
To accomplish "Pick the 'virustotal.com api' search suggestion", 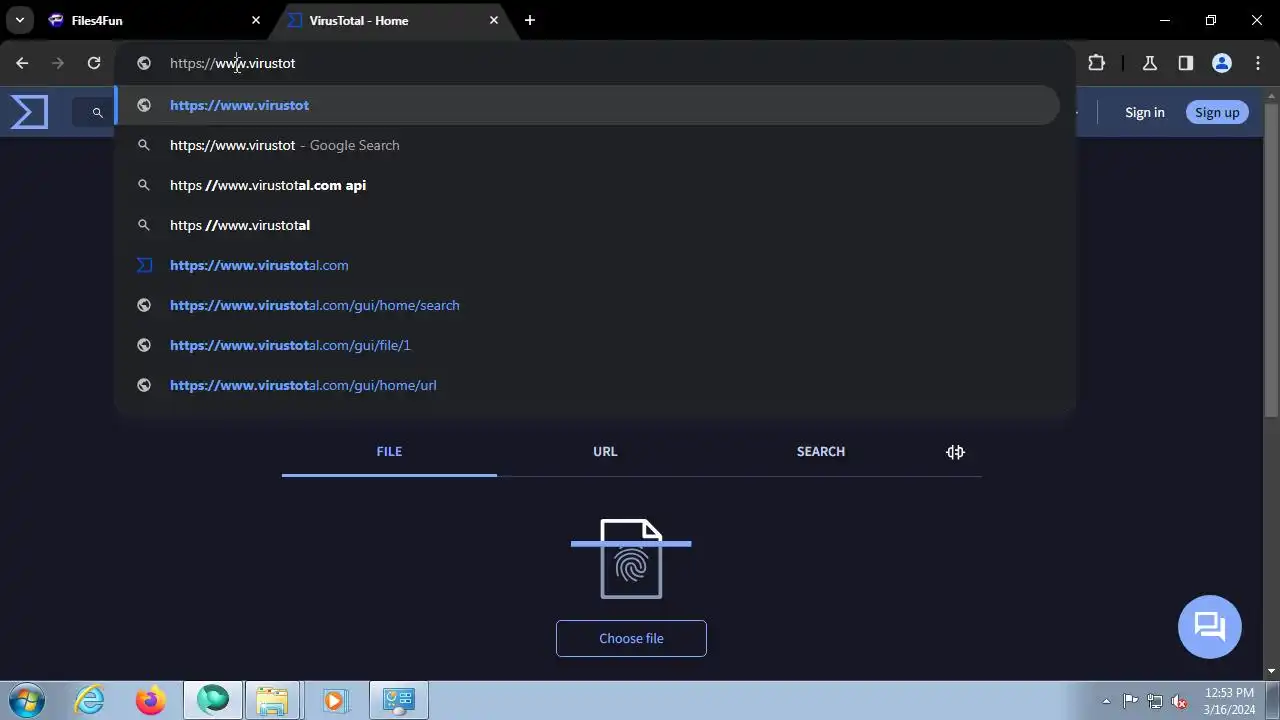I will (587, 185).
